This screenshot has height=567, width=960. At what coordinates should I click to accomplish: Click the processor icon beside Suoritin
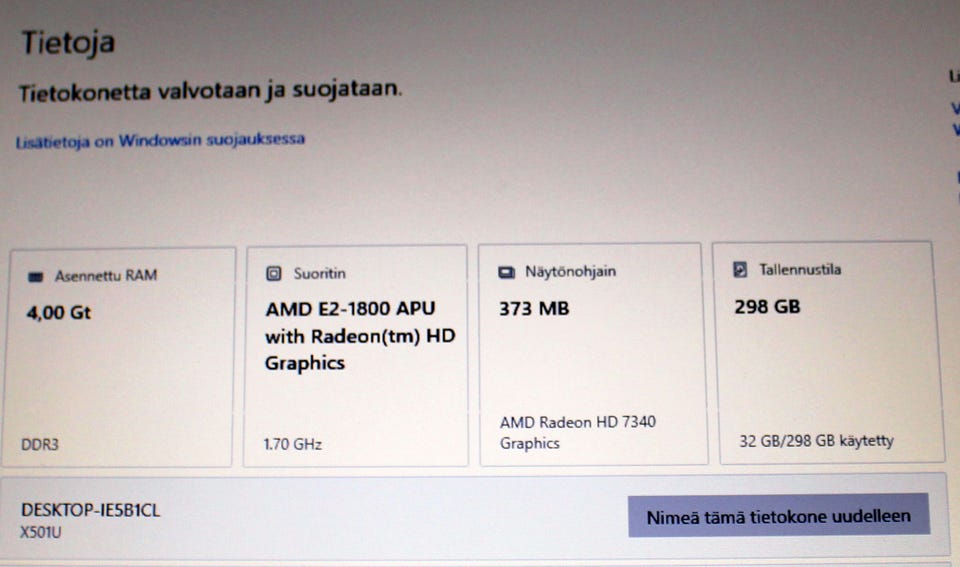coord(274,273)
